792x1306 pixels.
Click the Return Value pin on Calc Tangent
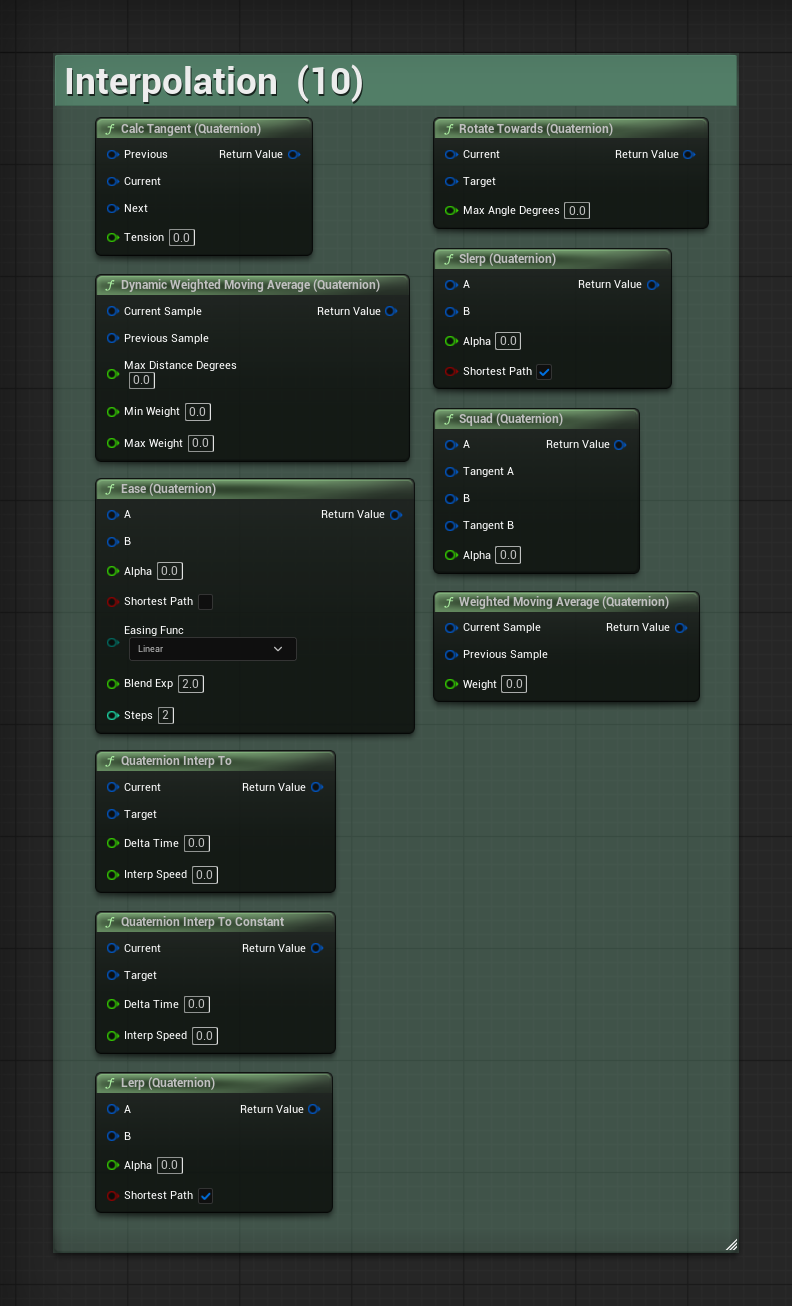(293, 154)
